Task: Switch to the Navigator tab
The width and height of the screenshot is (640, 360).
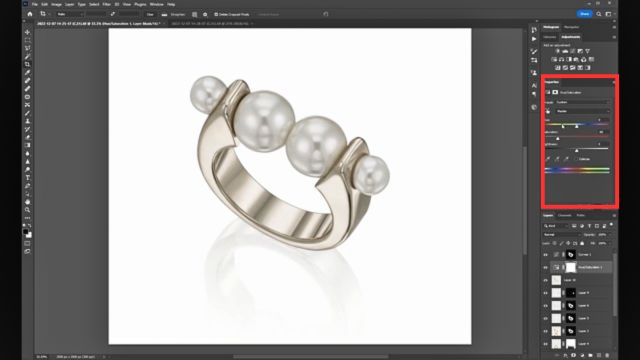Action: click(x=571, y=27)
